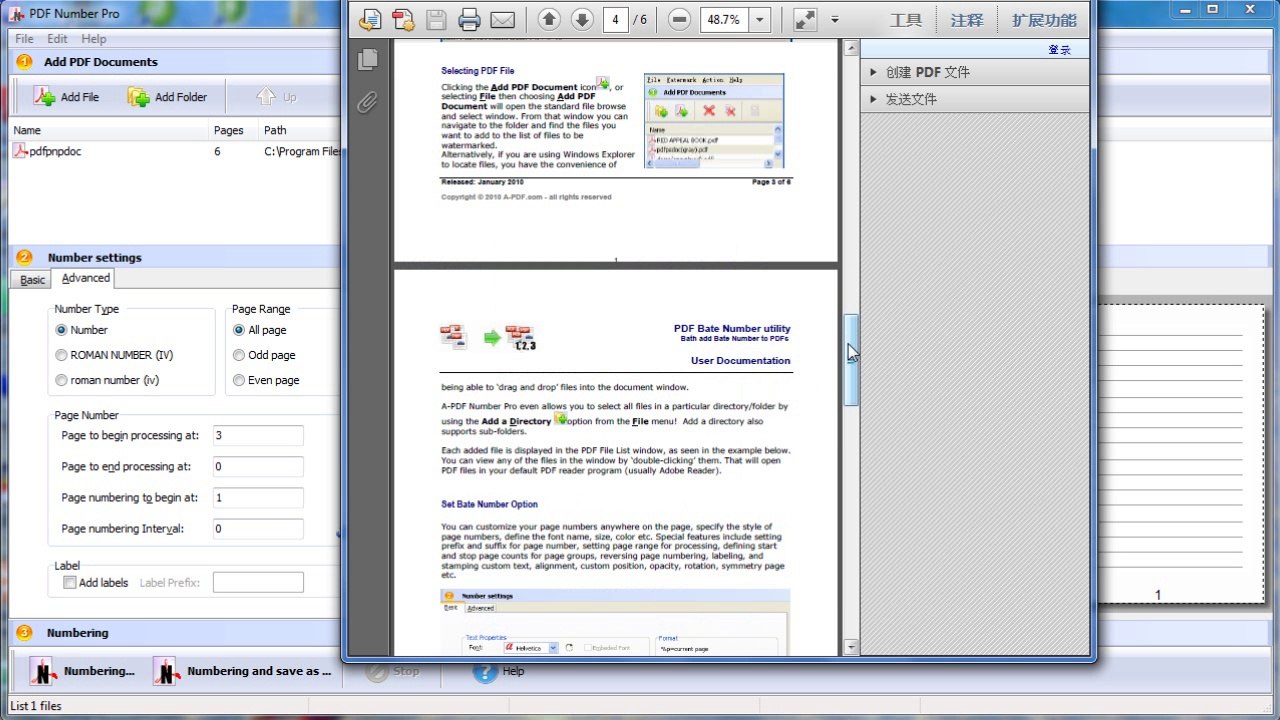Open the toolbar options dropdown arrow
Screen dimensions: 1280x720
(x=835, y=20)
